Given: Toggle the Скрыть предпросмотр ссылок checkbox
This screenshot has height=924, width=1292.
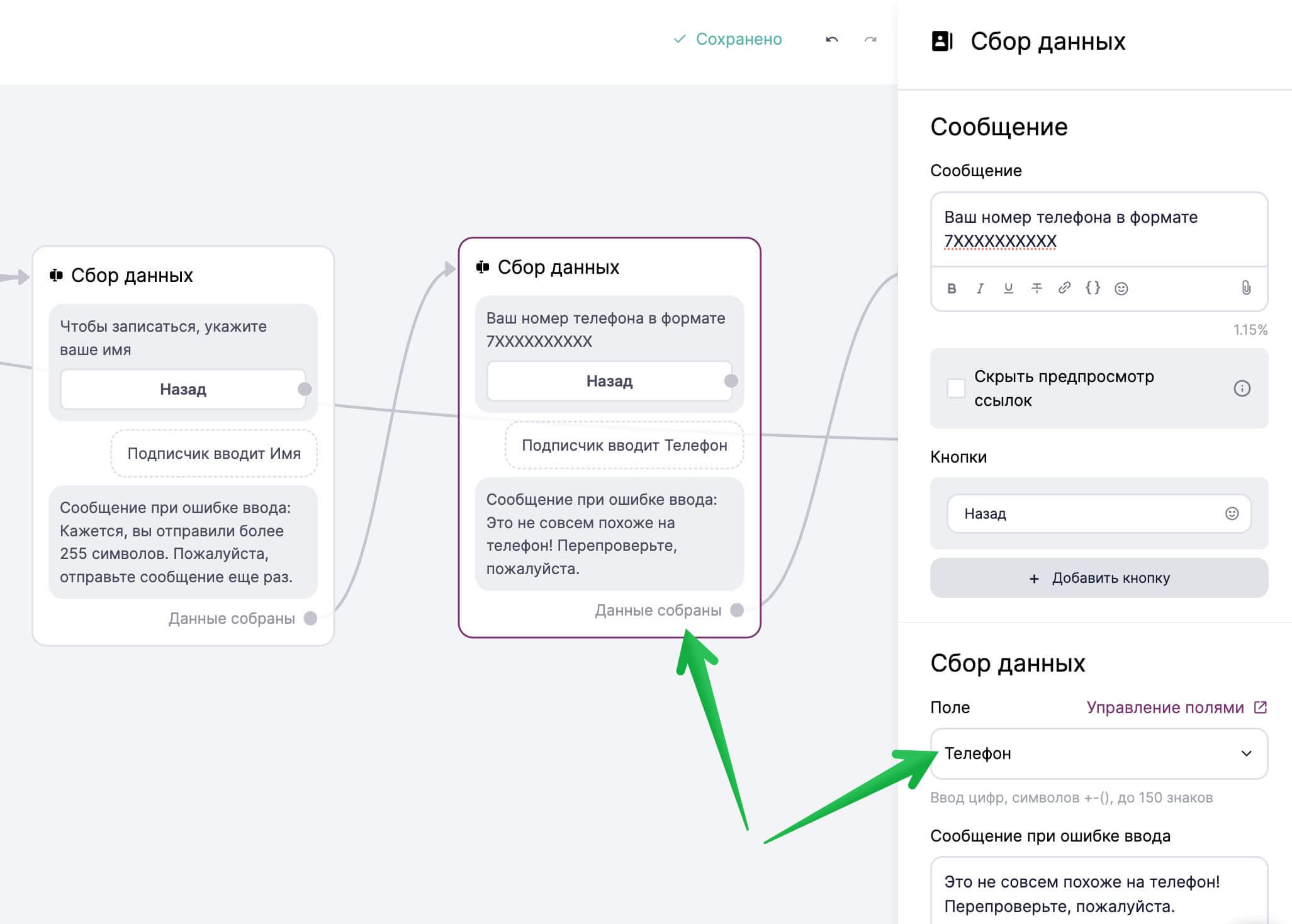Looking at the screenshot, I should 956,388.
